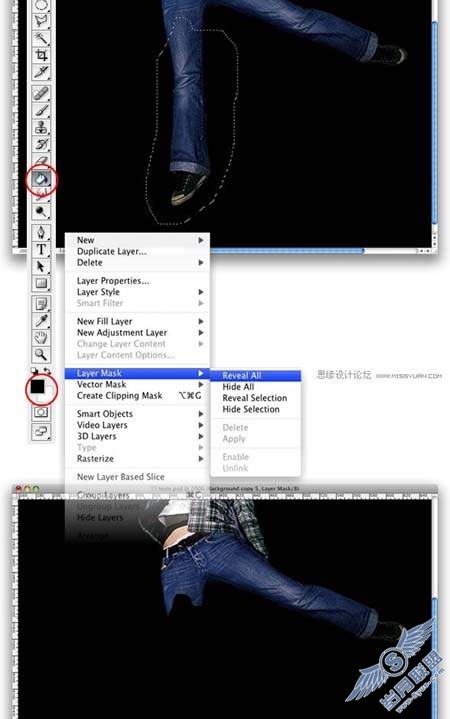Swap foreground and background colors
The width and height of the screenshot is (450, 719).
coord(47,370)
